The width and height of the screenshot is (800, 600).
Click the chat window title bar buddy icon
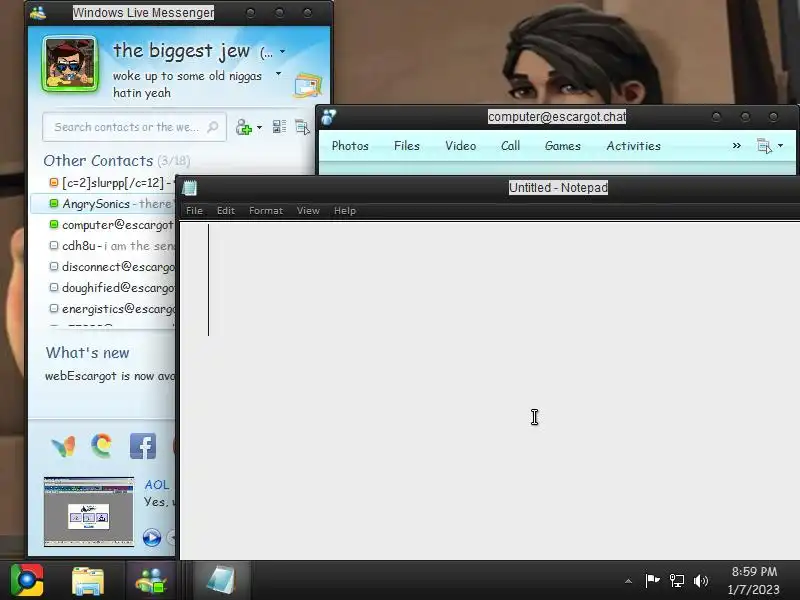click(x=329, y=117)
